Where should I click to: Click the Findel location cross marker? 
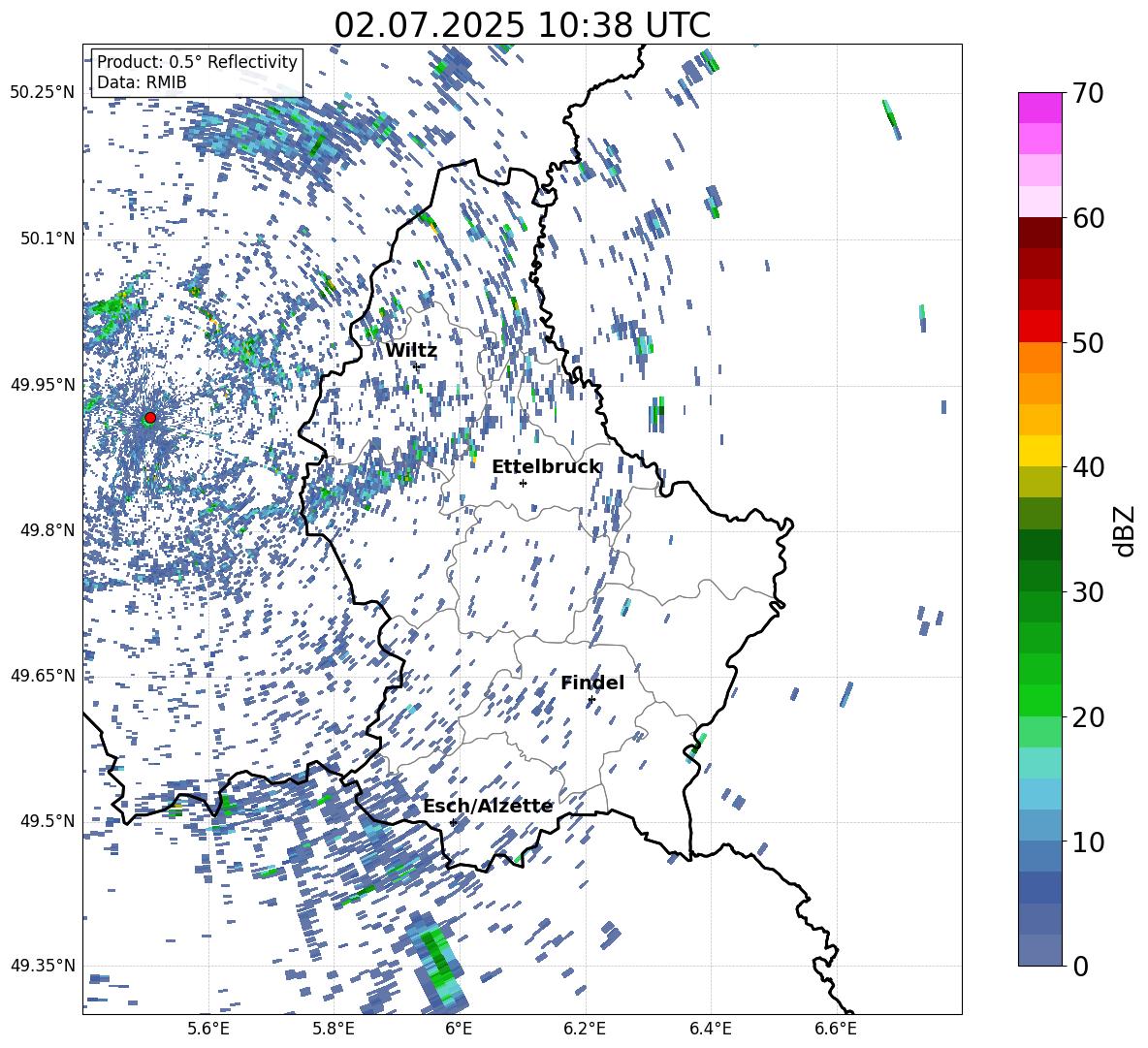coord(591,700)
